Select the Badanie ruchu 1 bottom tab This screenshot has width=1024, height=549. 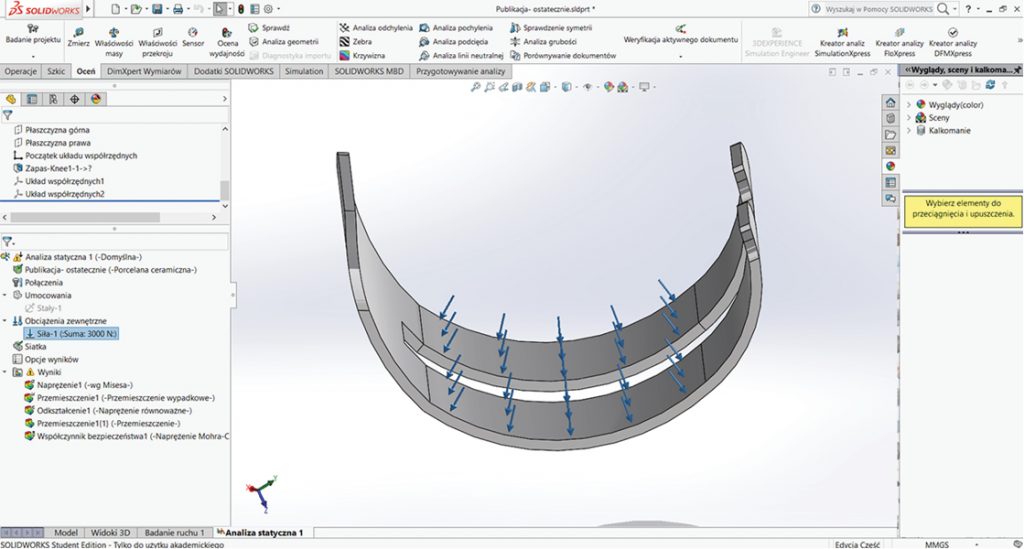point(174,533)
